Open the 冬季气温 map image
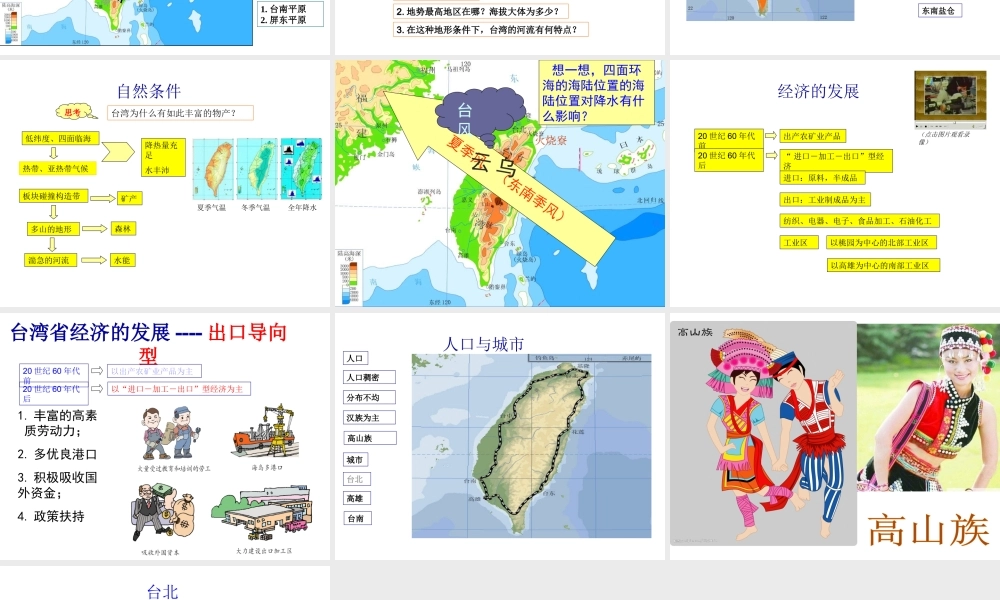This screenshot has width=1000, height=600. click(258, 169)
